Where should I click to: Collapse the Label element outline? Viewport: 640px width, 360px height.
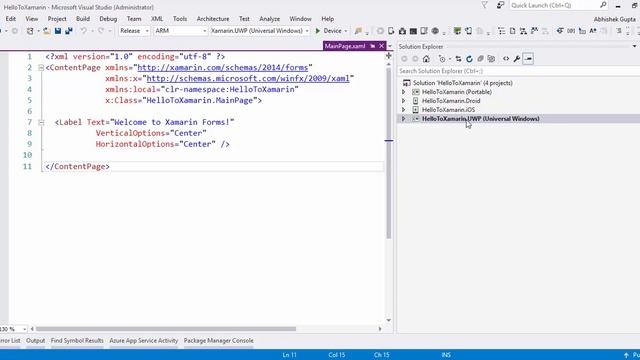click(41, 122)
